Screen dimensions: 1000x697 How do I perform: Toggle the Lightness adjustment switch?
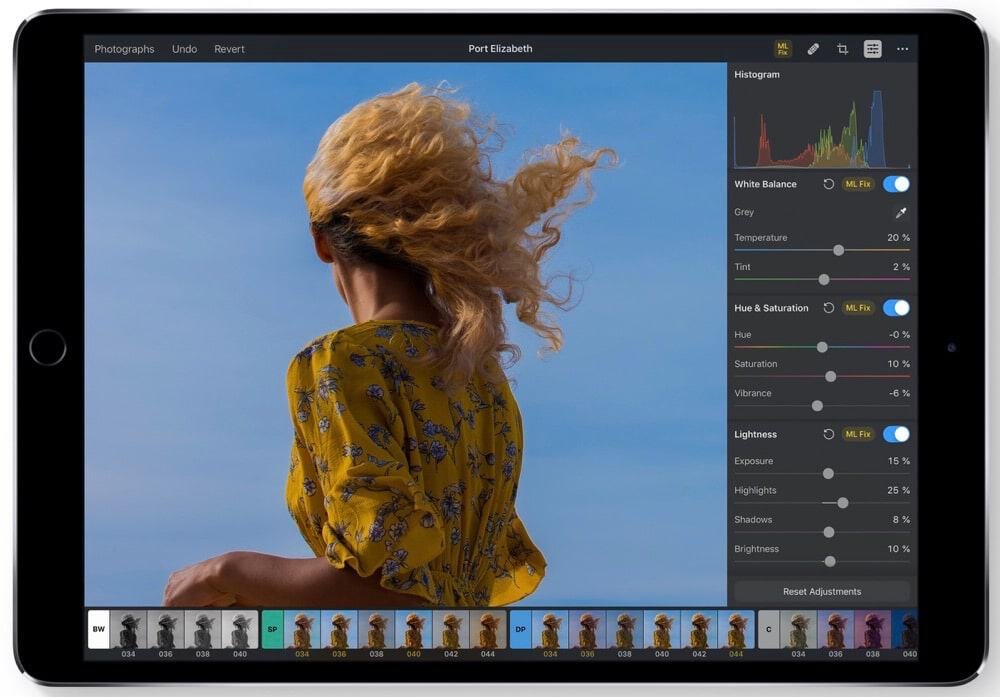pos(897,434)
